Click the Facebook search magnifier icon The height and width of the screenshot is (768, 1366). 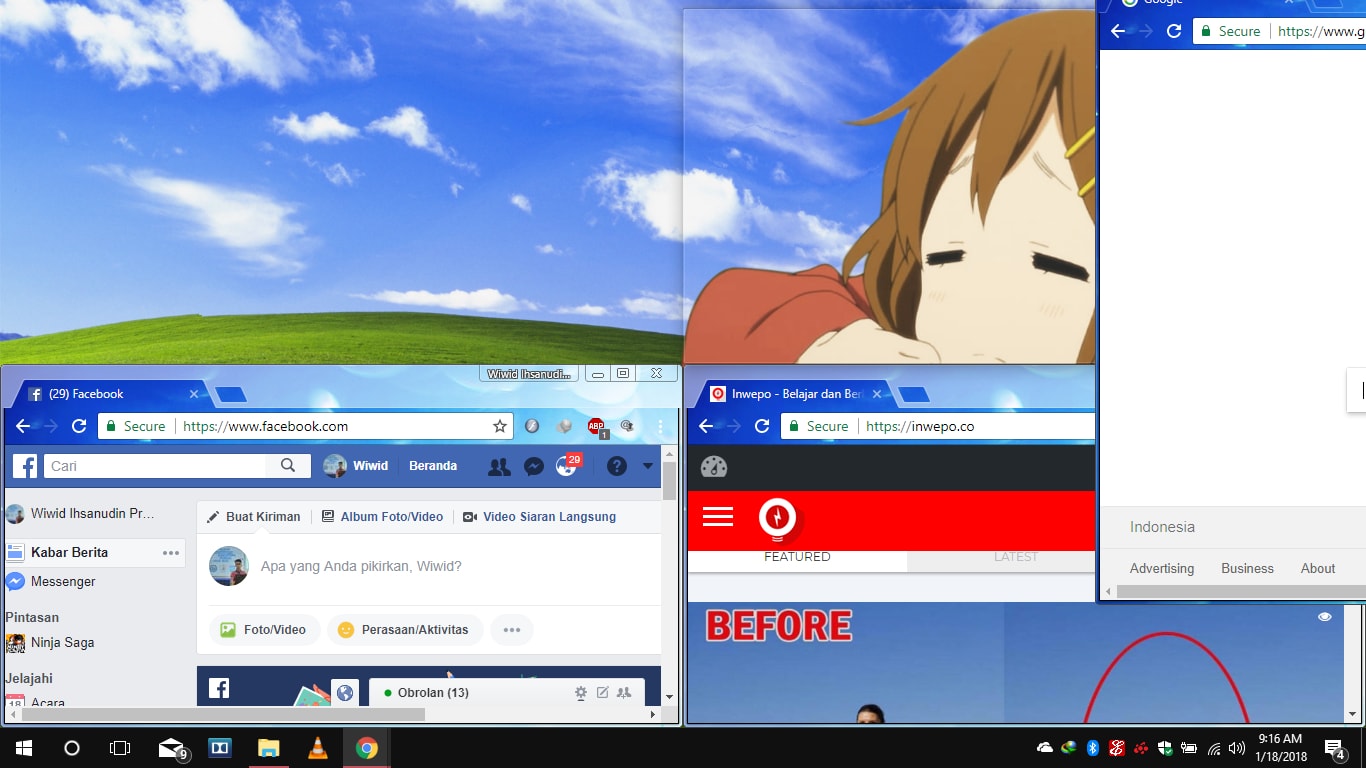click(x=288, y=466)
